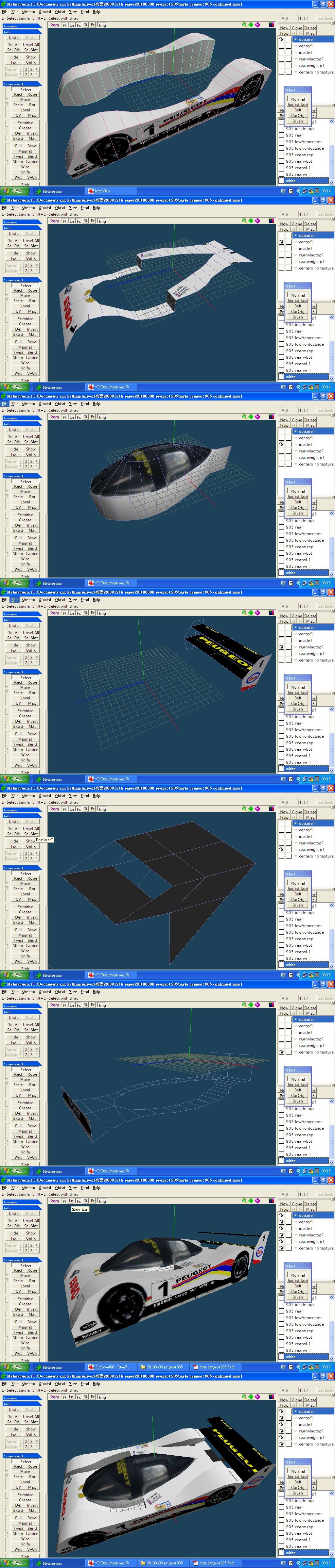Screen dimensions: 335x1568
Task: Canopy window: hide inside1 using its eye icon
Action: click(x=281, y=444)
